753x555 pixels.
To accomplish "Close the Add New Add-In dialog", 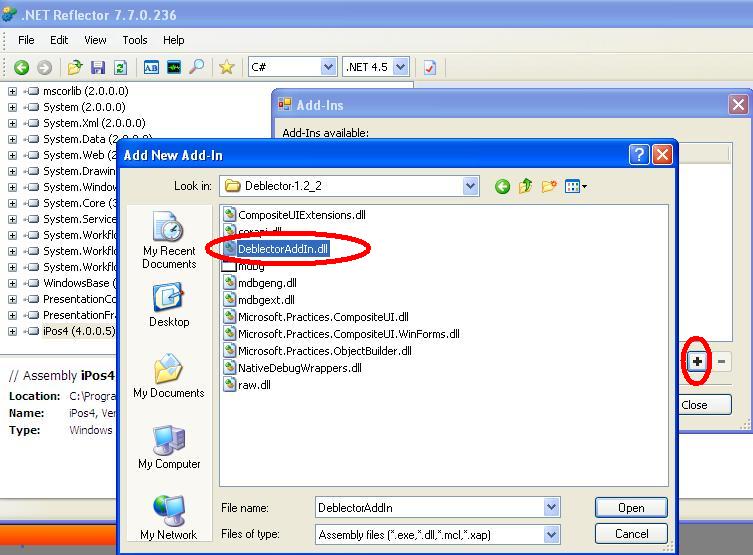I will click(x=663, y=155).
